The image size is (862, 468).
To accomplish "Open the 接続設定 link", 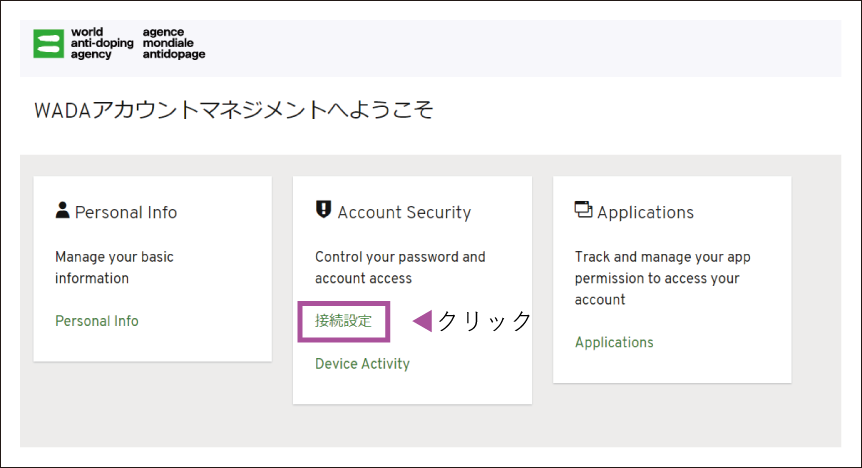I will pyautogui.click(x=344, y=321).
